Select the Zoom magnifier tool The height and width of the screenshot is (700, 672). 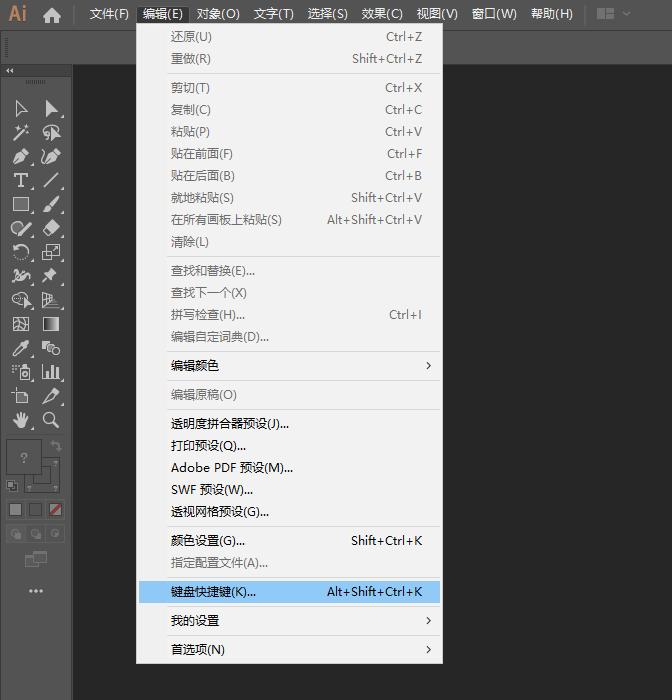click(x=51, y=420)
